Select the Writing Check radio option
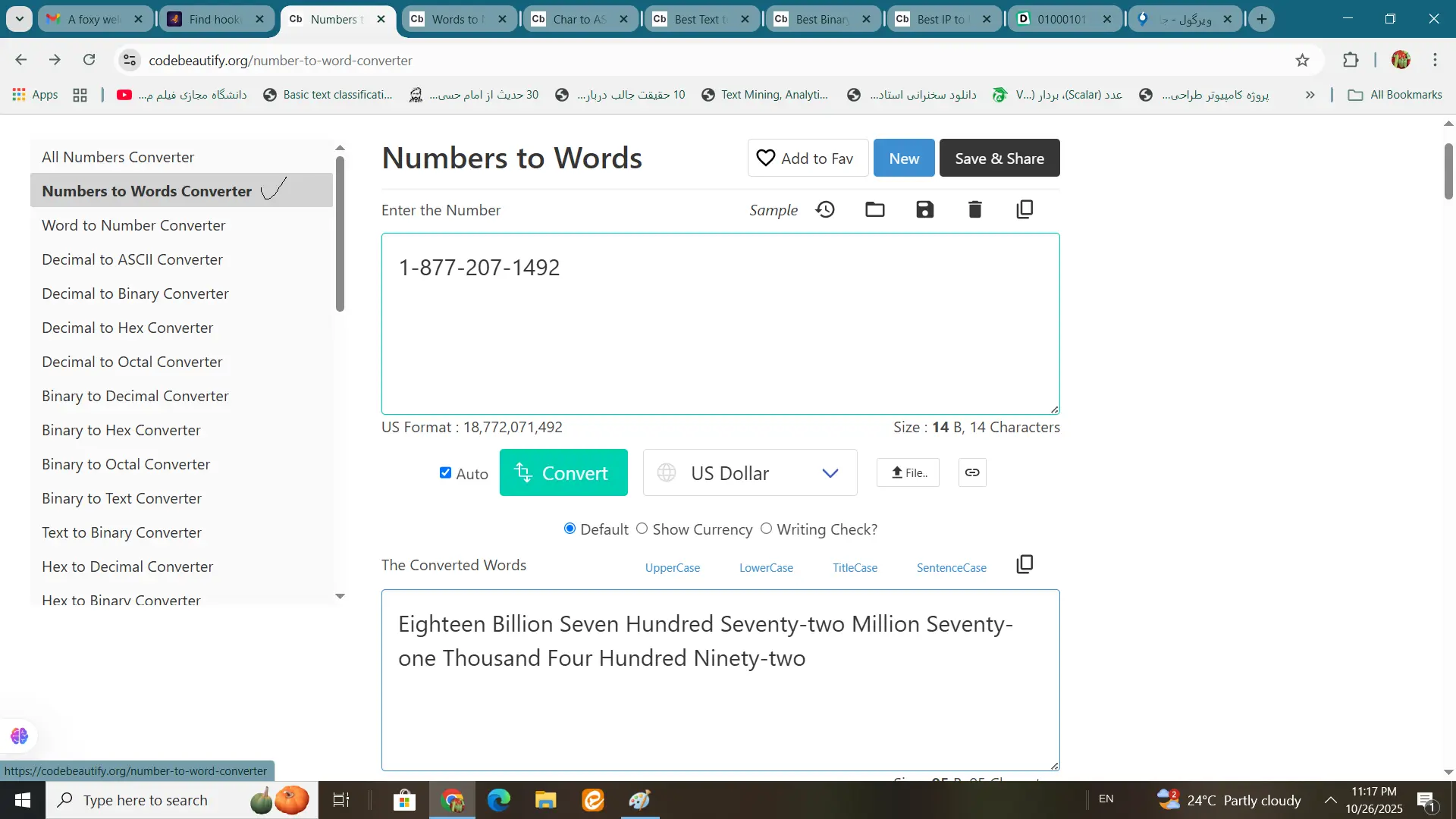The height and width of the screenshot is (819, 1456). point(766,529)
